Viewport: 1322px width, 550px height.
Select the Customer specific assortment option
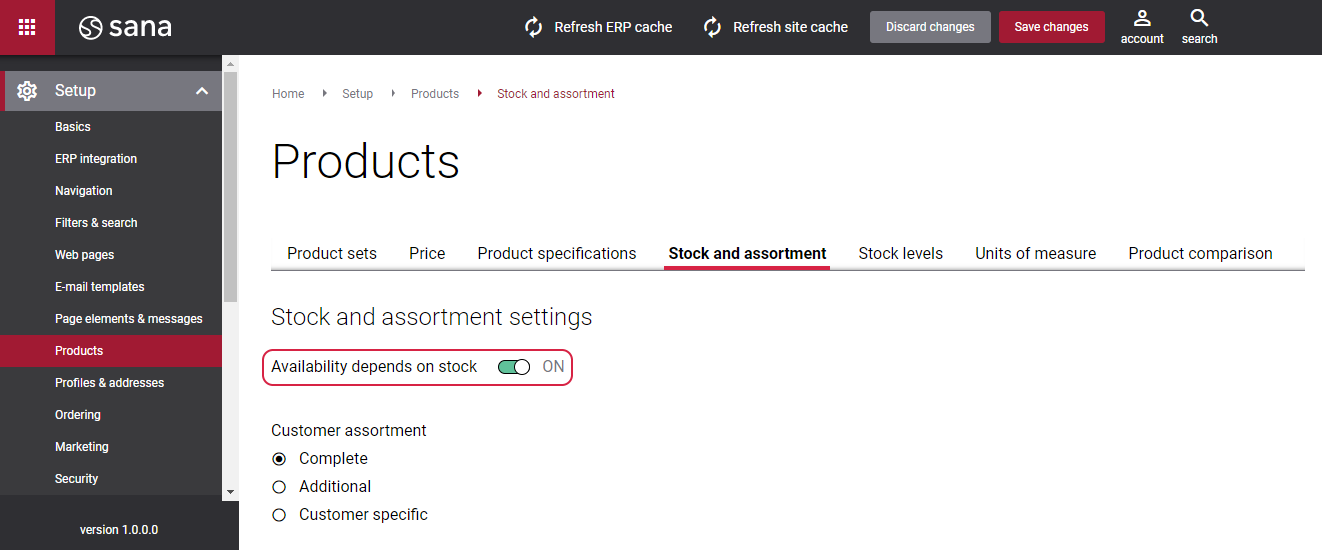point(279,515)
